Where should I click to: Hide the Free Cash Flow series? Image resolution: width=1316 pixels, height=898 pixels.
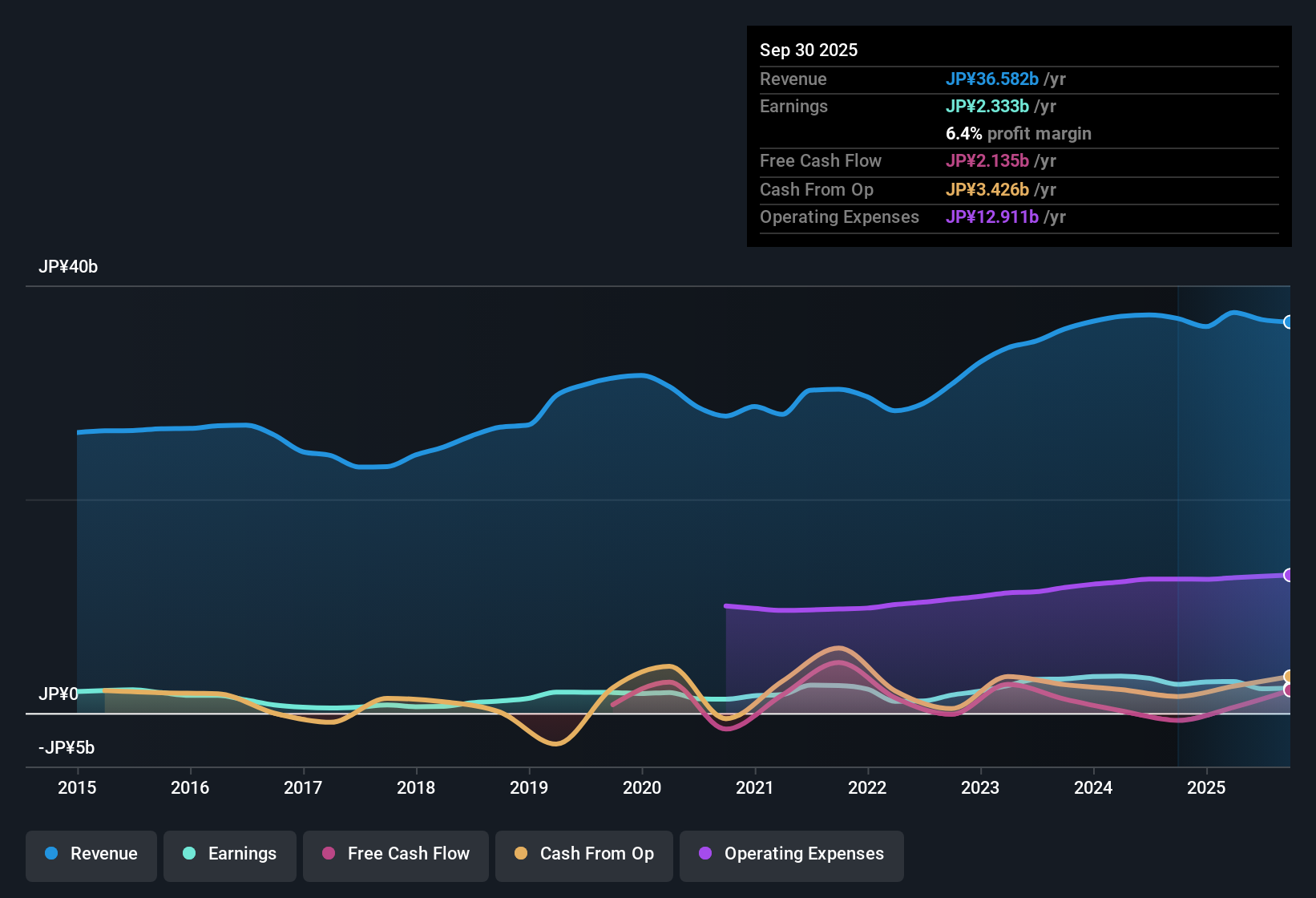(x=395, y=854)
